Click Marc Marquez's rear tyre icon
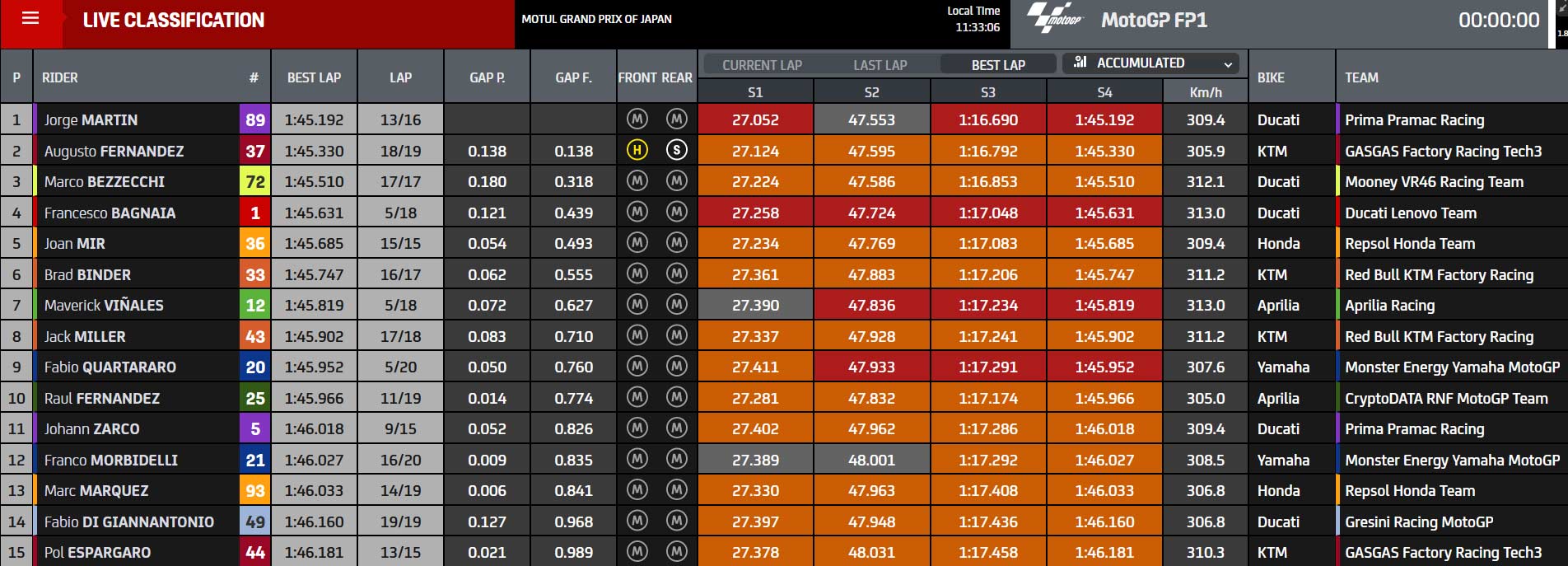Viewport: 1568px width, 566px height. pos(676,490)
